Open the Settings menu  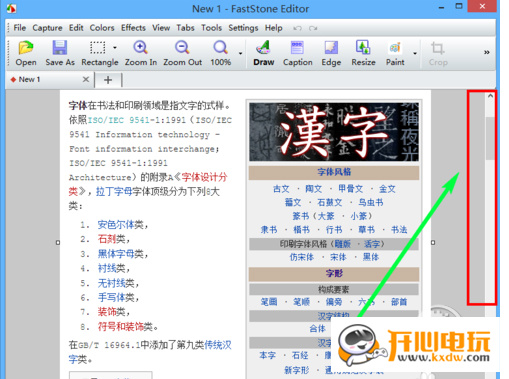tap(243, 28)
